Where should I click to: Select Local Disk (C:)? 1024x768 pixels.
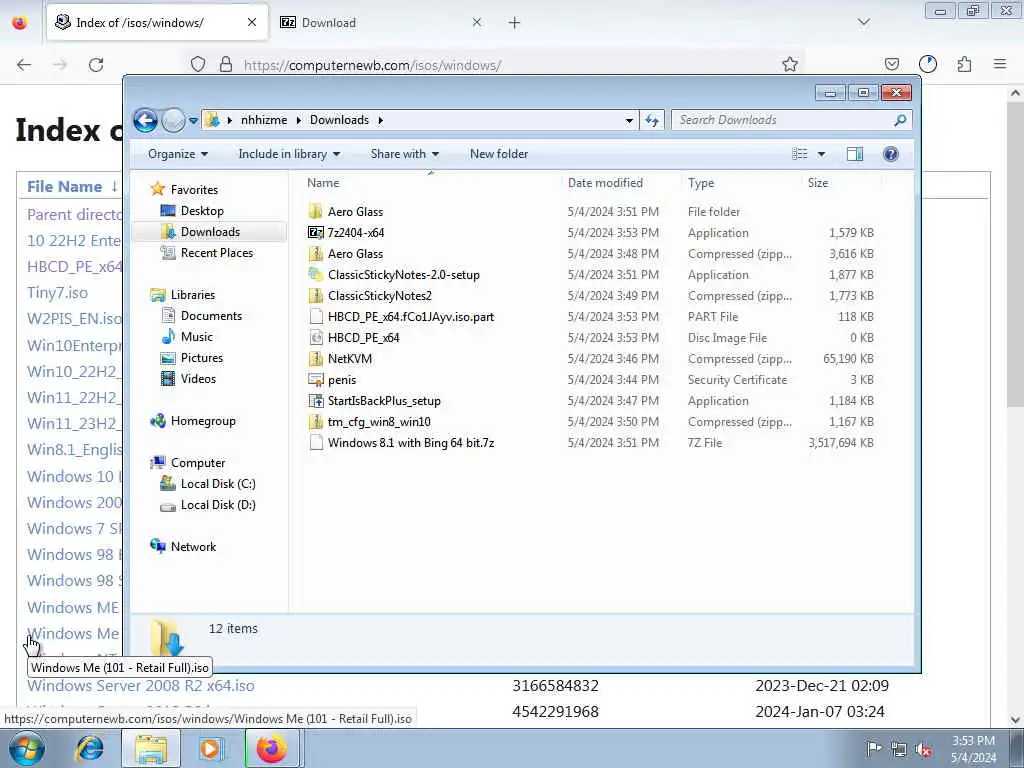(x=218, y=484)
